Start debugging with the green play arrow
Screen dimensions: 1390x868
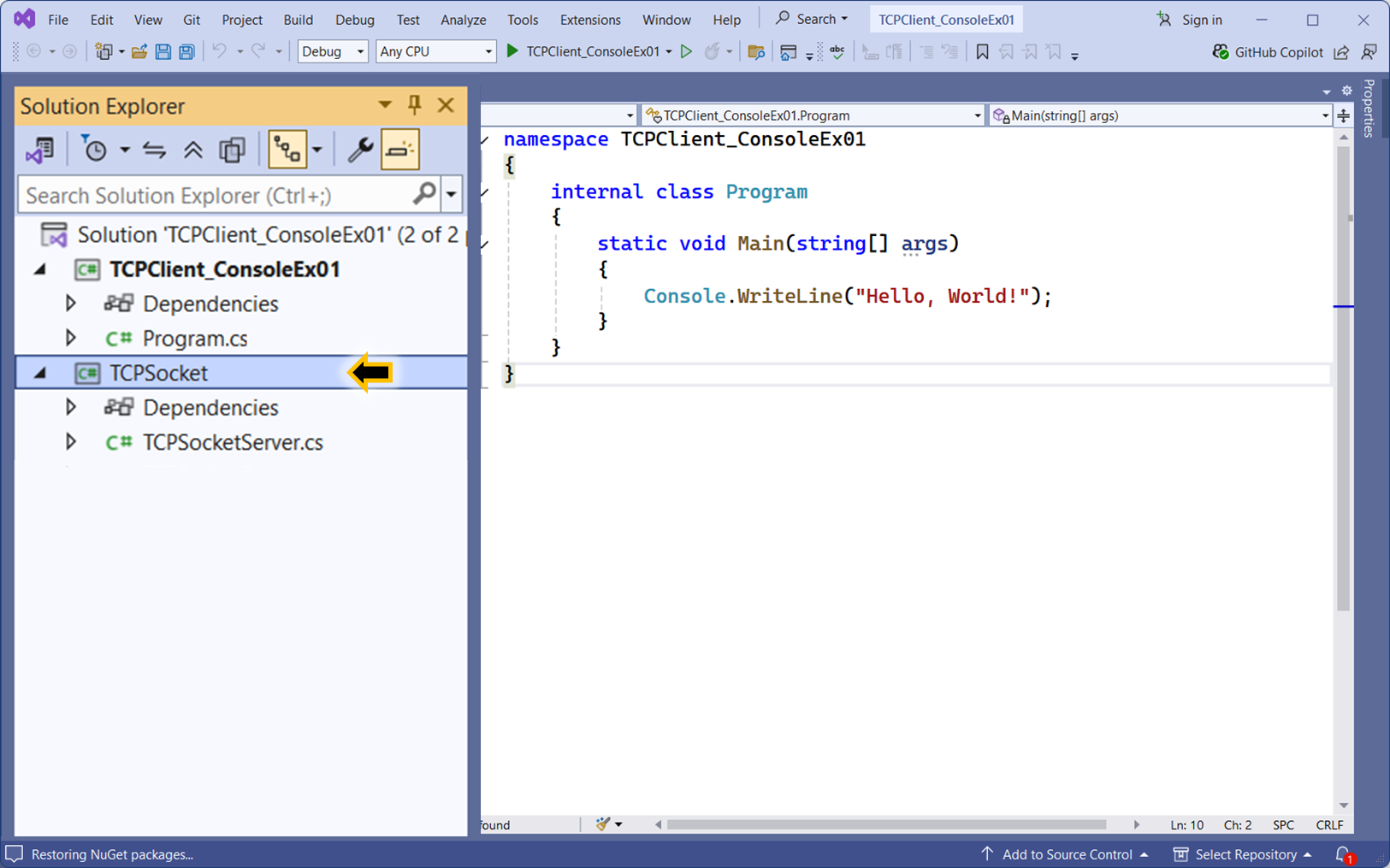click(x=512, y=51)
